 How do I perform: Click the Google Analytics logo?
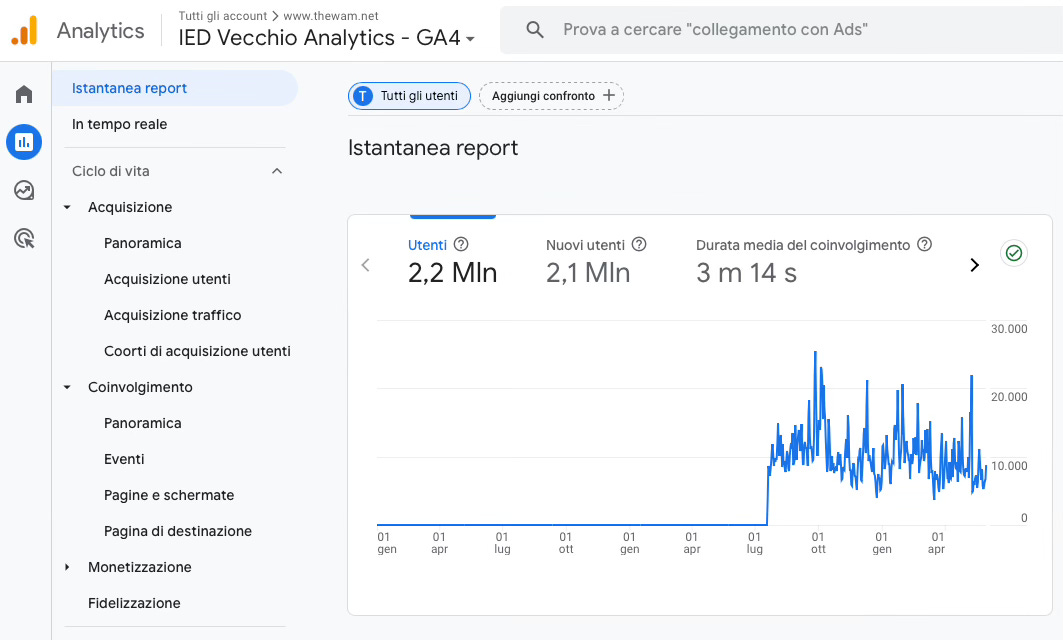click(x=24, y=31)
